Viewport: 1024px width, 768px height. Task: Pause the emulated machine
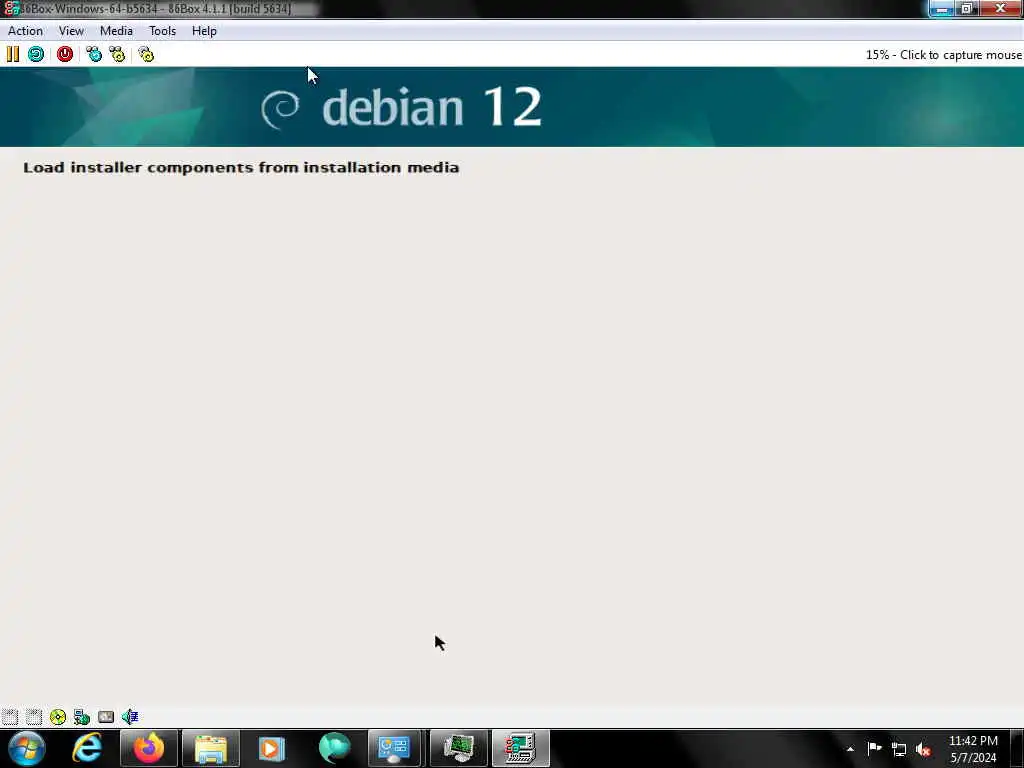coord(13,54)
